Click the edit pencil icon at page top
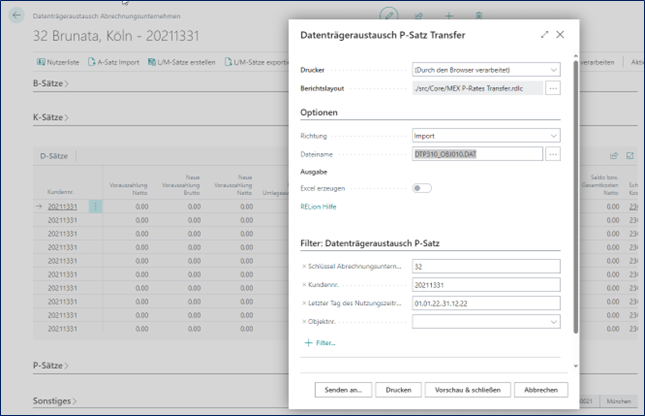Image resolution: width=645 pixels, height=416 pixels. pyautogui.click(x=390, y=16)
